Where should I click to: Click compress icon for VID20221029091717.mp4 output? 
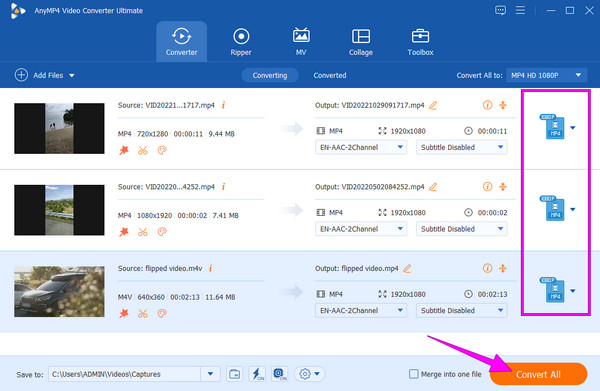point(503,105)
